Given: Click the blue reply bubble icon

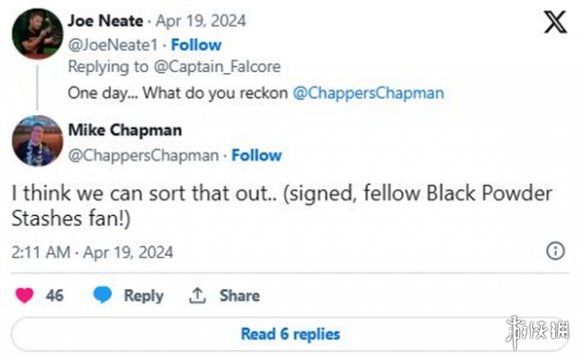Looking at the screenshot, I should [x=102, y=295].
